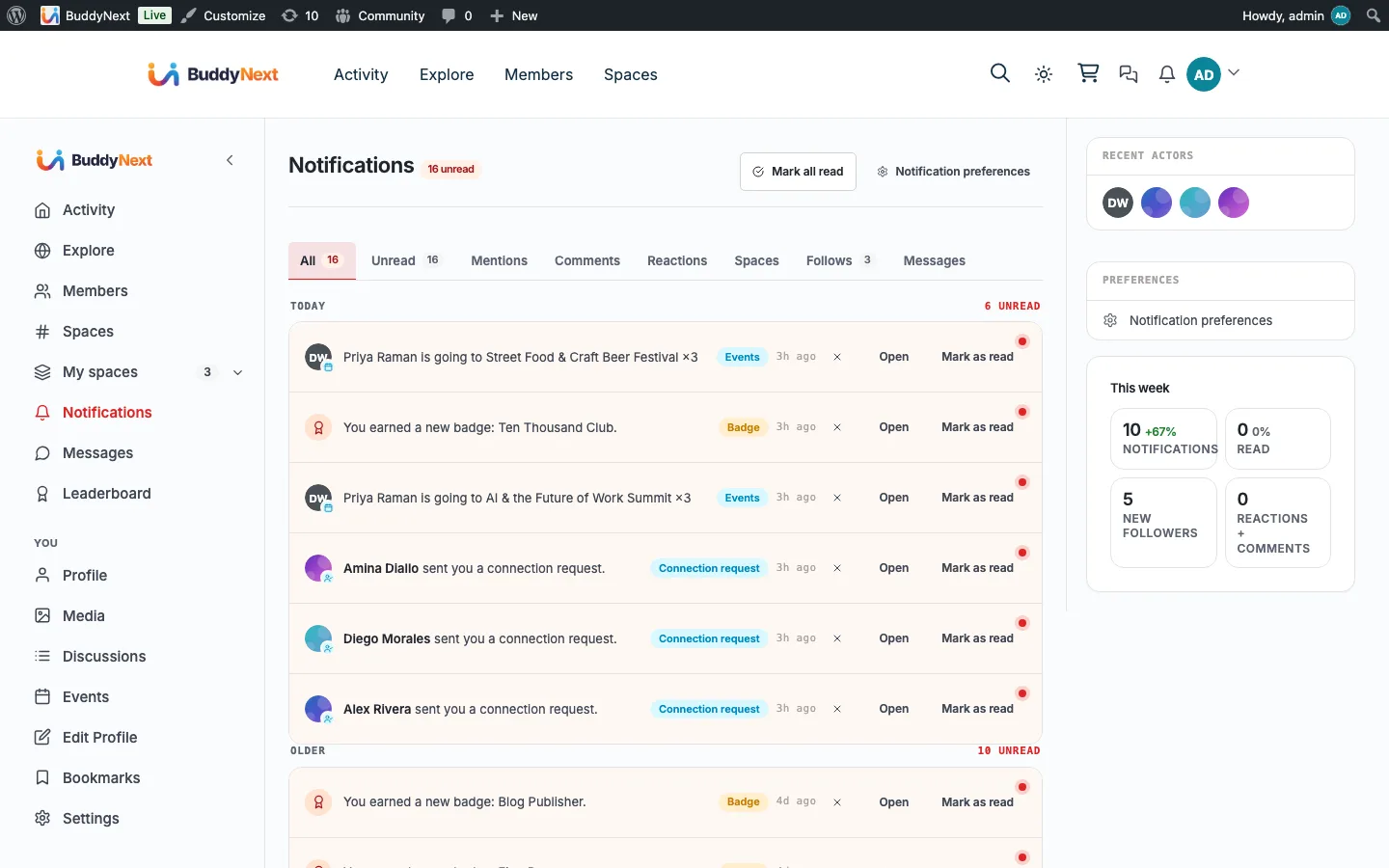Screen dimensions: 1389x868
Task: Switch to the Unread tab
Action: [405, 260]
